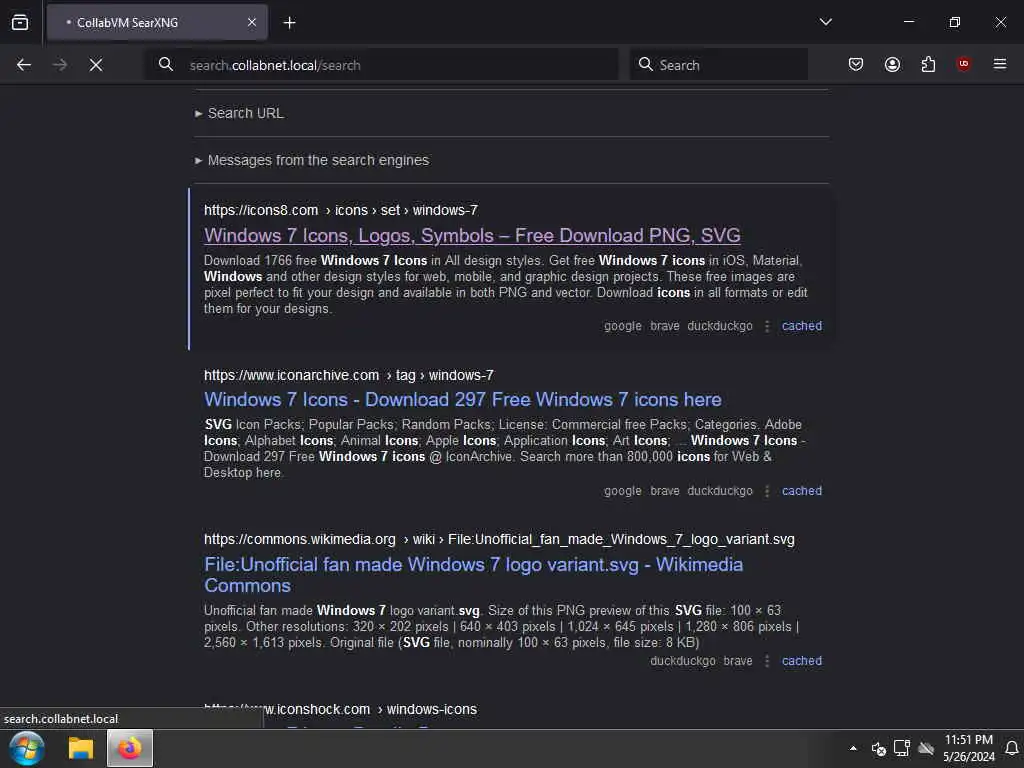This screenshot has width=1024, height=768.
Task: Open Firefox View tab list icon
Action: (20, 22)
